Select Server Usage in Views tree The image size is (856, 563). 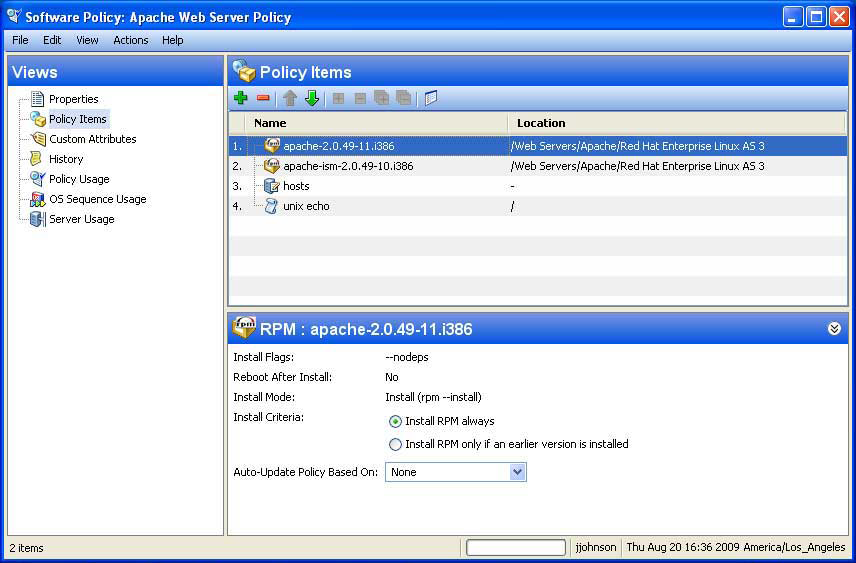click(x=82, y=219)
